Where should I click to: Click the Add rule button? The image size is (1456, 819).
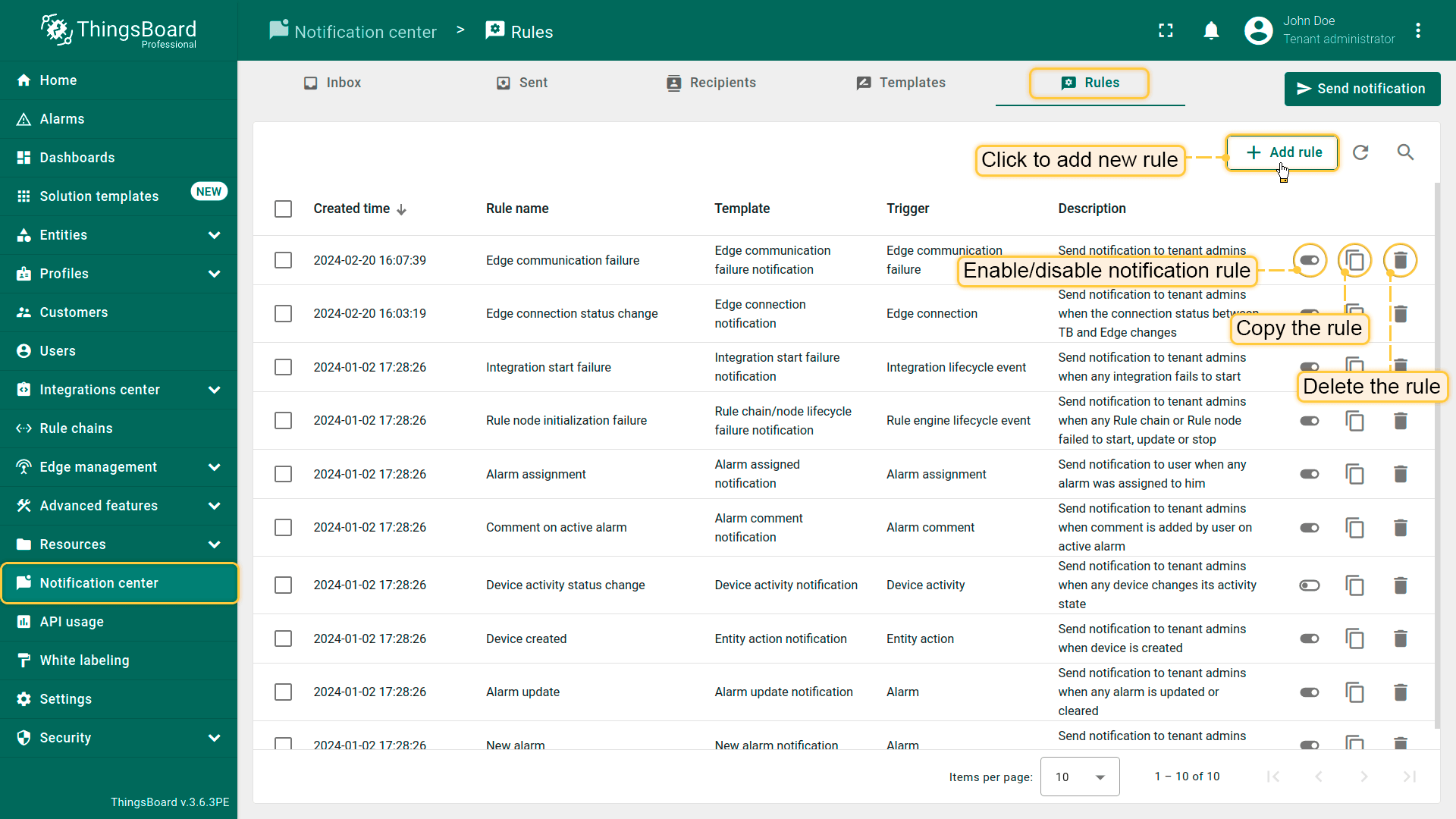coord(1282,152)
